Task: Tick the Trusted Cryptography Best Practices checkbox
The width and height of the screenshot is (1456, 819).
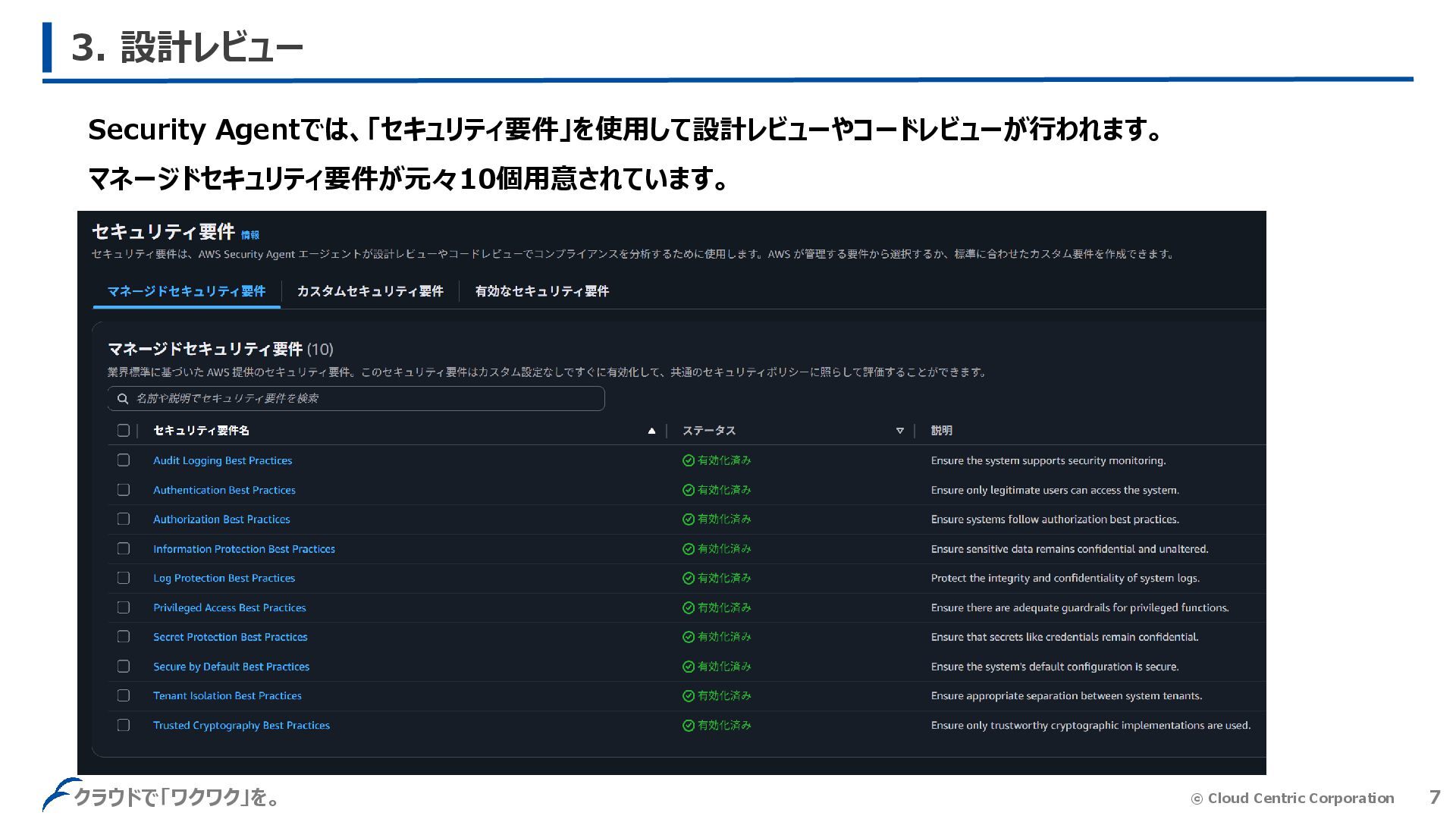Action: click(124, 725)
